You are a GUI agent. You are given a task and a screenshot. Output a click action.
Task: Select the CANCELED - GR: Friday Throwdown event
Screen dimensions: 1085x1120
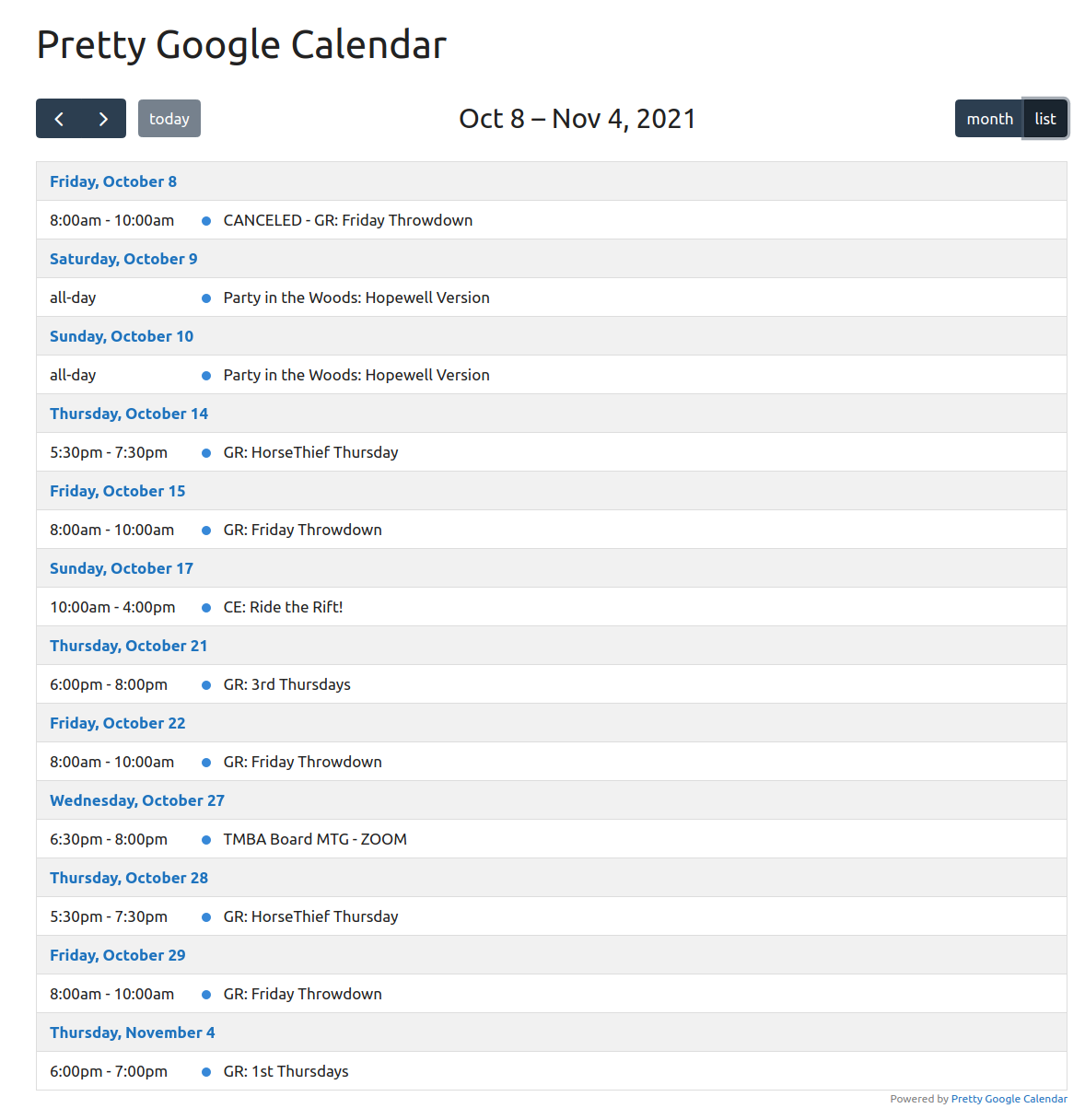click(348, 220)
